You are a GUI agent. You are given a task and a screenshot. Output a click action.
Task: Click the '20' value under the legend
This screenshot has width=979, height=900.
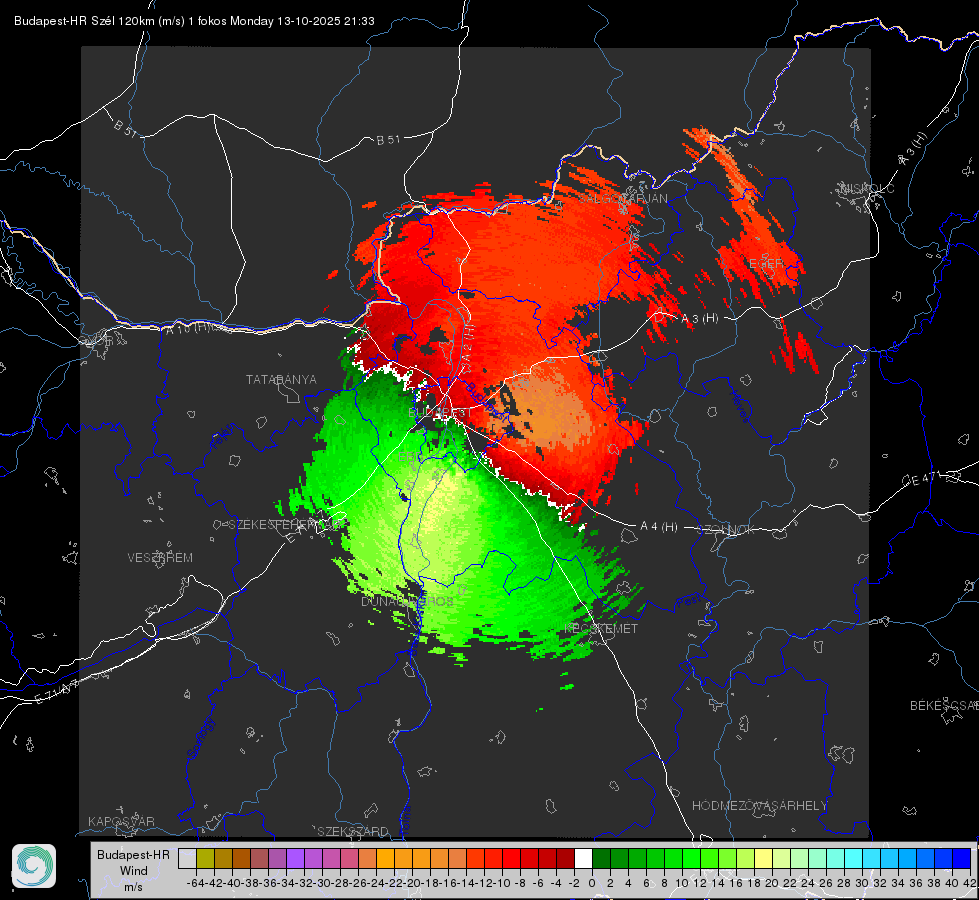click(x=772, y=883)
